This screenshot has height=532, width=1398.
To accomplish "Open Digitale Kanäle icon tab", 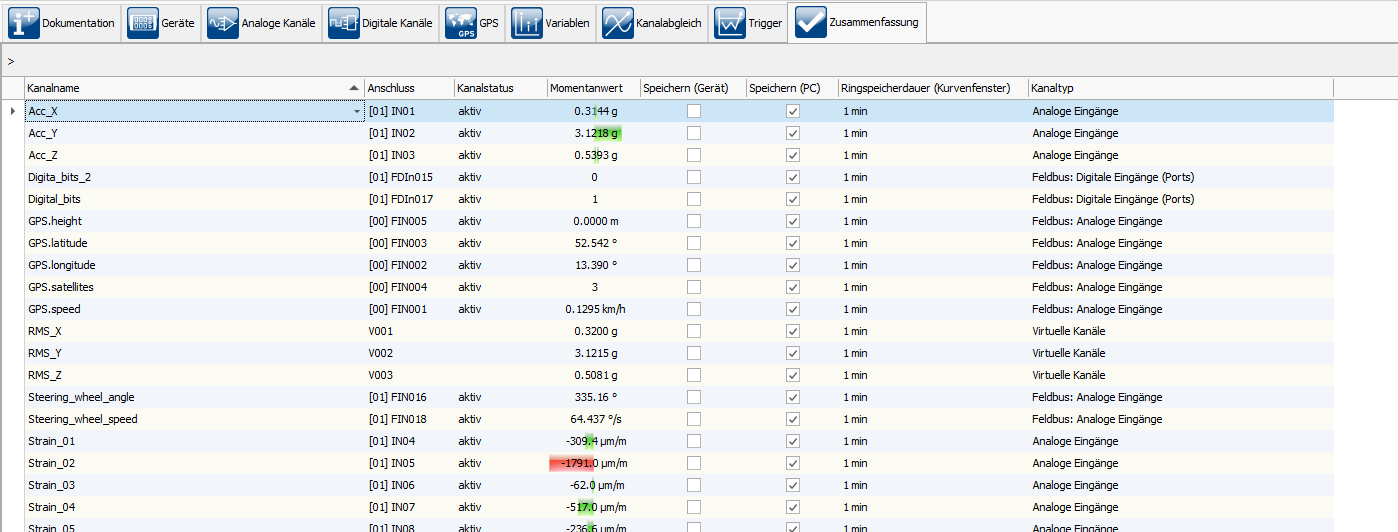I will (344, 23).
